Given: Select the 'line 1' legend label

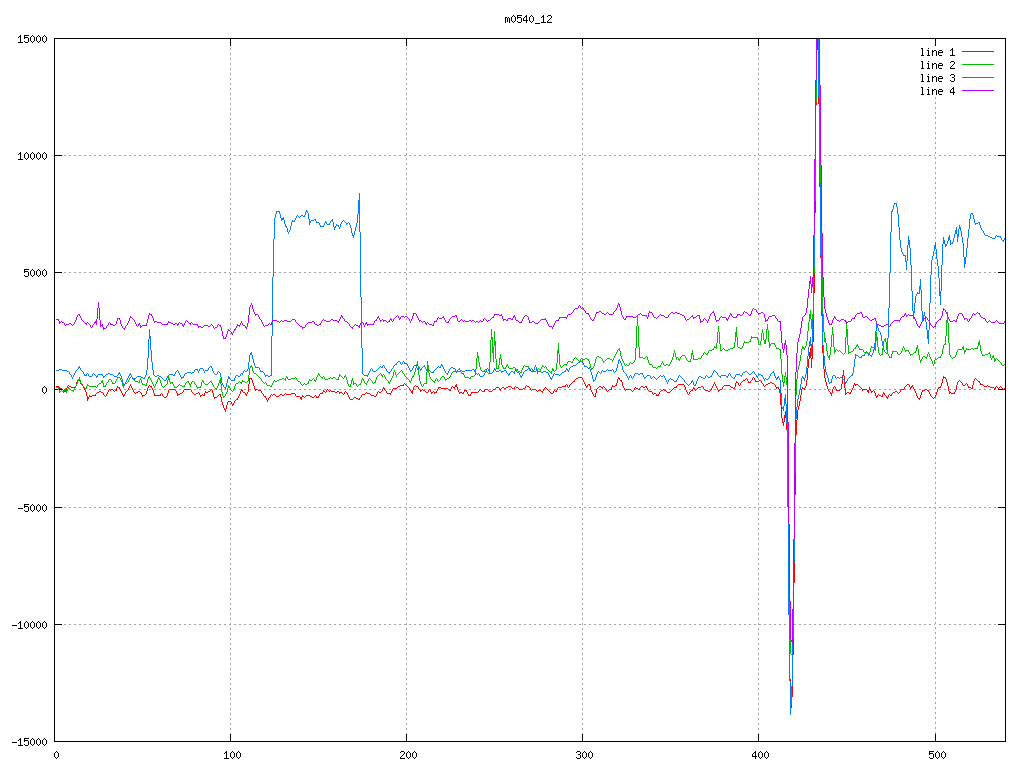Looking at the screenshot, I should [x=937, y=52].
